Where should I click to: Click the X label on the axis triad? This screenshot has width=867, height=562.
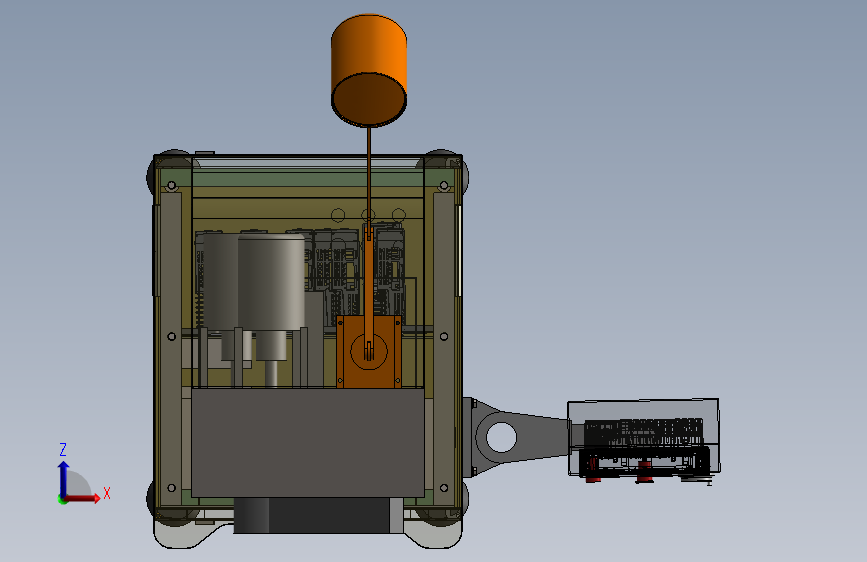pos(107,493)
